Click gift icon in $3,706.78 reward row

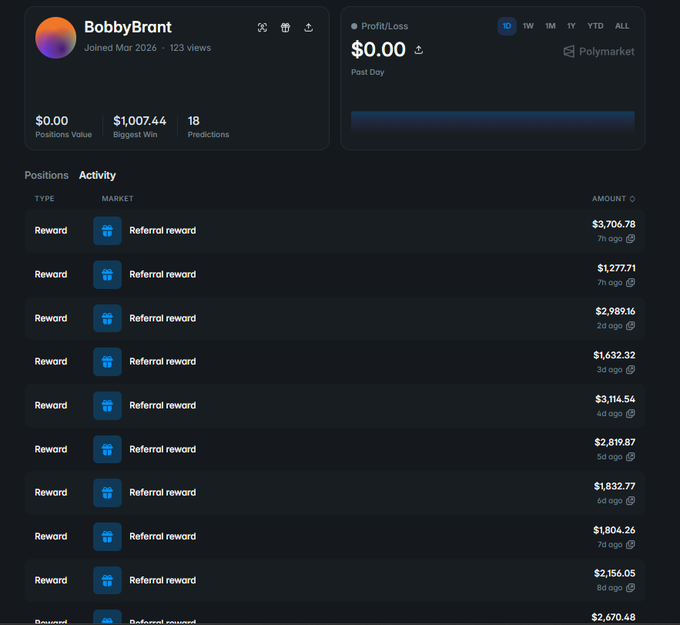click(107, 231)
